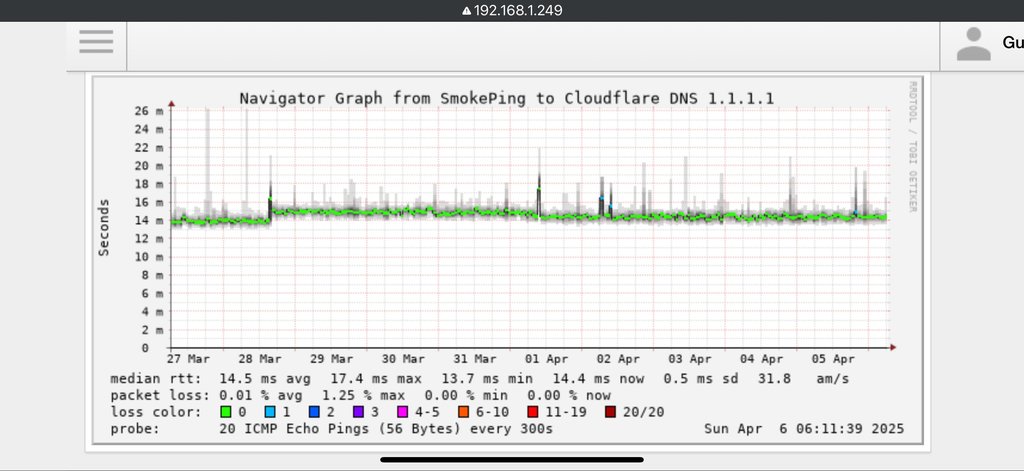Click the '03 Apr' x-axis label
The width and height of the screenshot is (1024, 471).
pyautogui.click(x=690, y=359)
